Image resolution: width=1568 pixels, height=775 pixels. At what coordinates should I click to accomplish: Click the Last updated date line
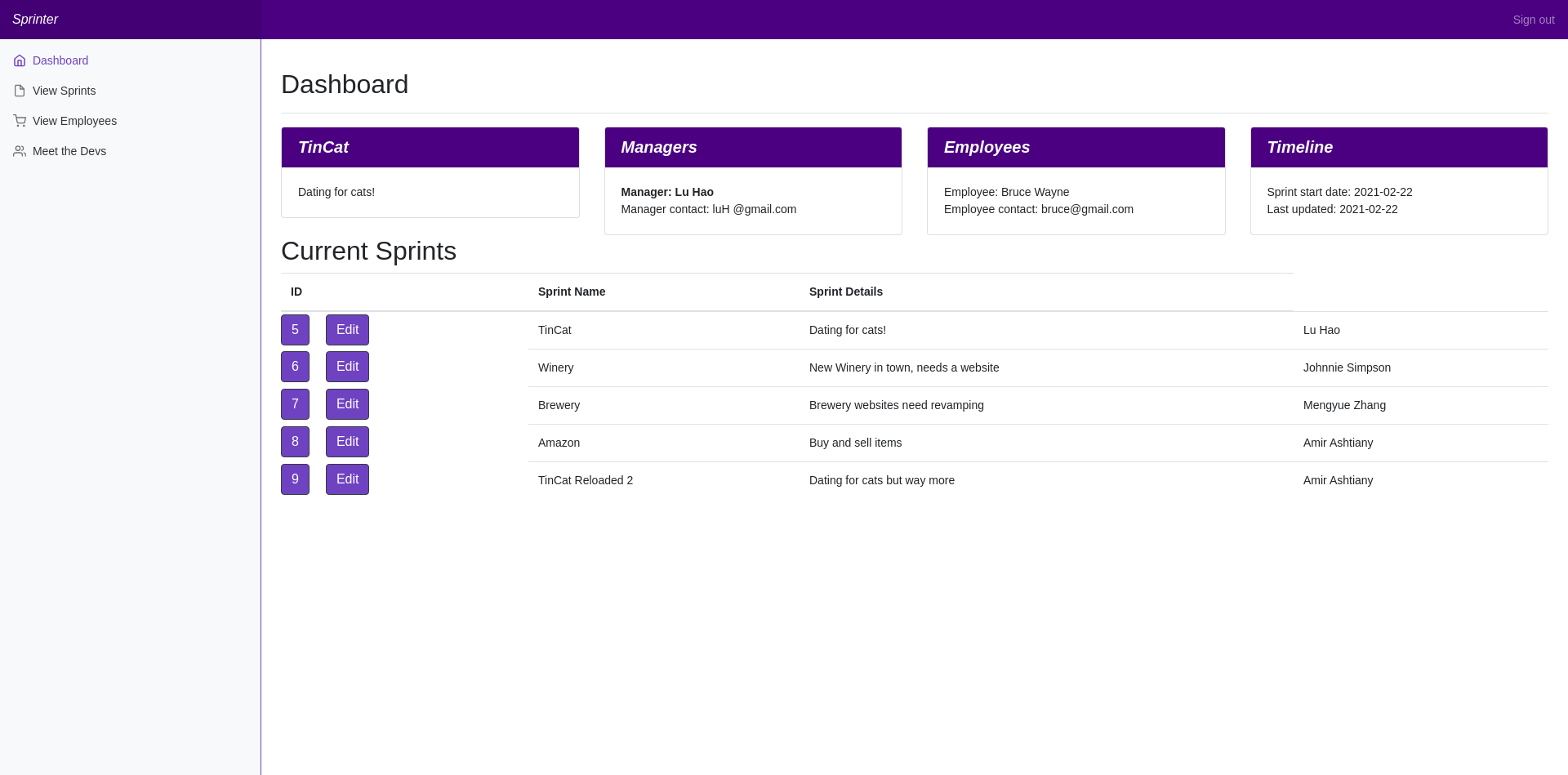(x=1332, y=209)
